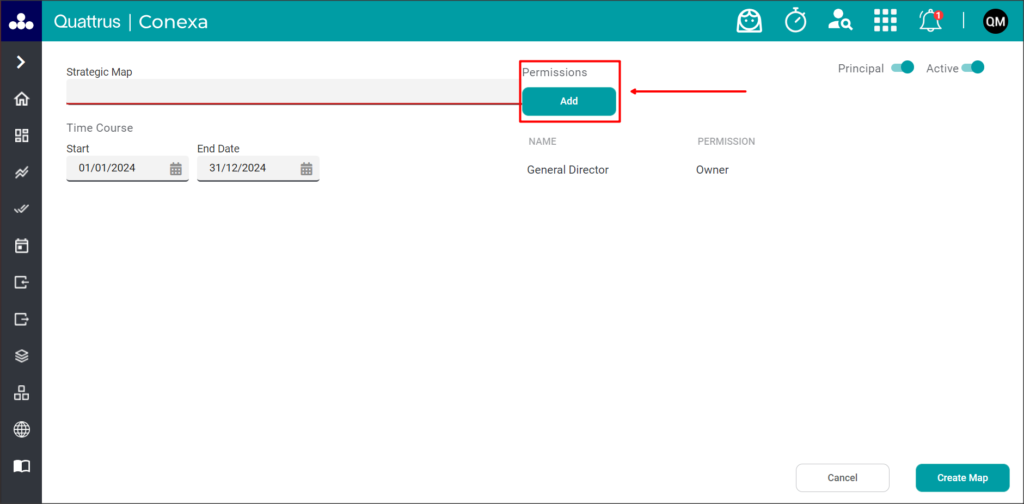Click the Add permissions button
The height and width of the screenshot is (504, 1024).
point(569,101)
